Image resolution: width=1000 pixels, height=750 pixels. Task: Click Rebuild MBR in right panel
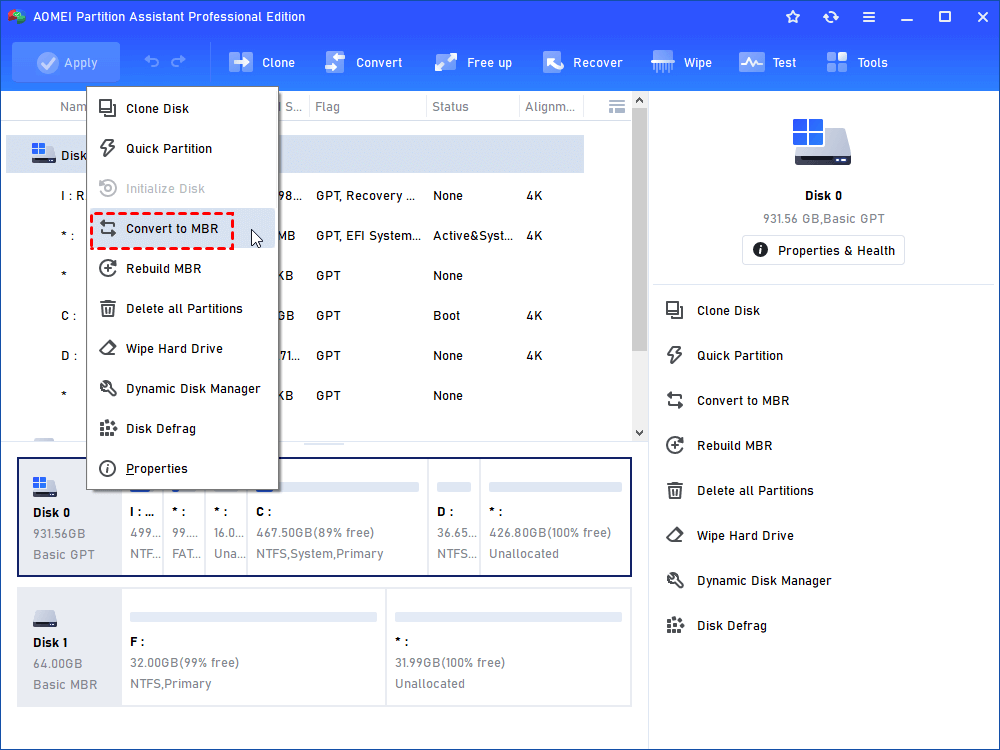pos(734,446)
